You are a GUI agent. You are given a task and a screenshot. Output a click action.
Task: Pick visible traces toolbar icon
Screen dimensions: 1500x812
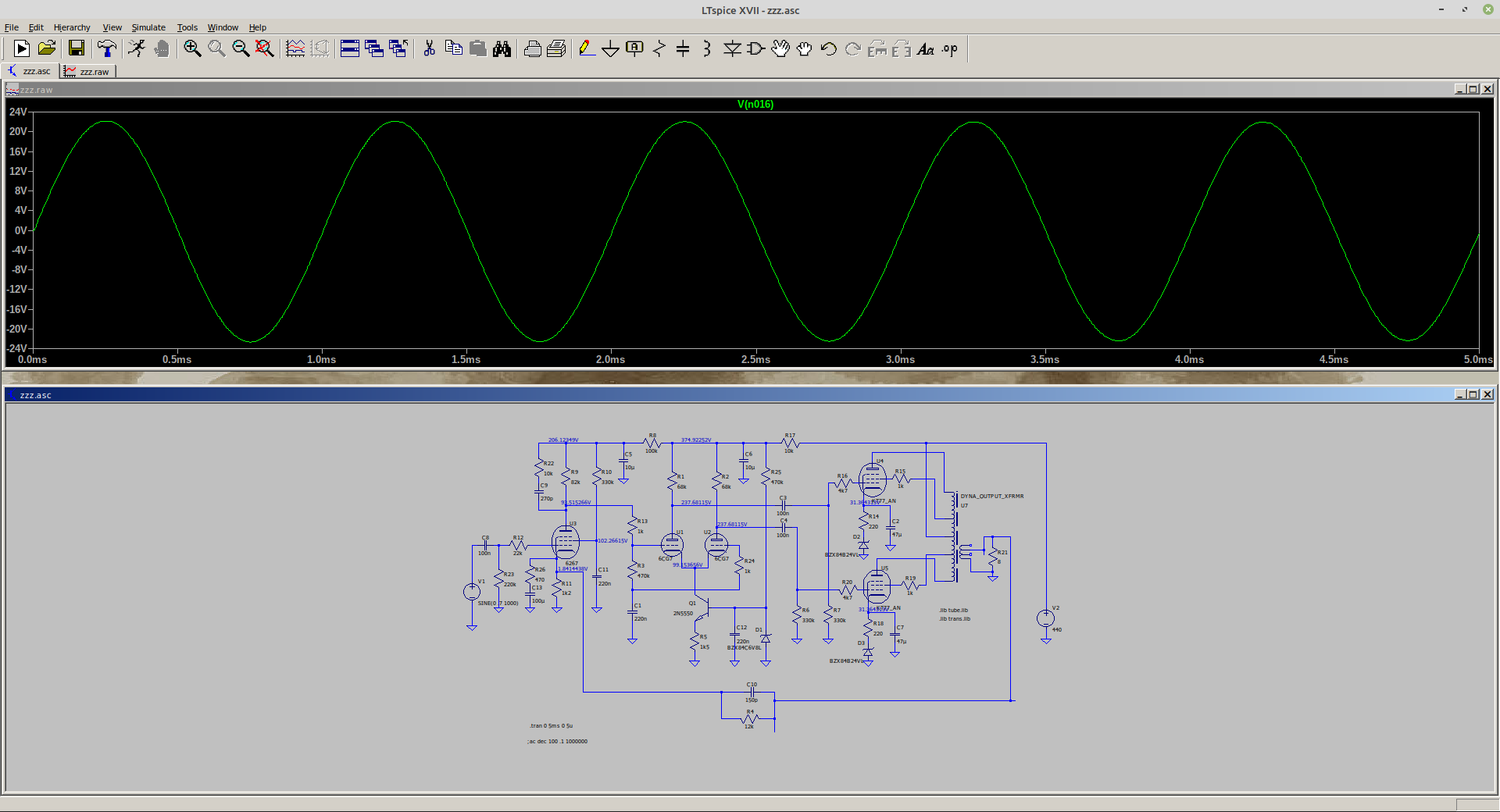point(295,49)
